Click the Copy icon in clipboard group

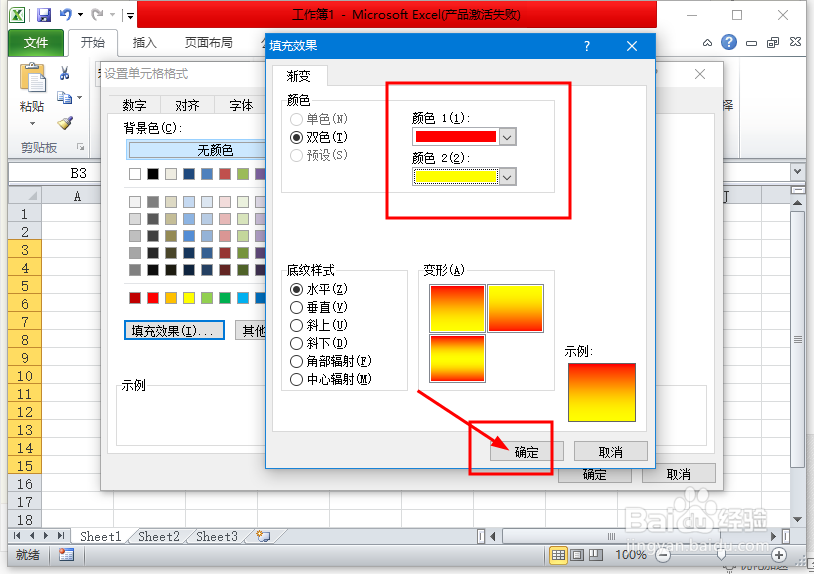[x=64, y=97]
